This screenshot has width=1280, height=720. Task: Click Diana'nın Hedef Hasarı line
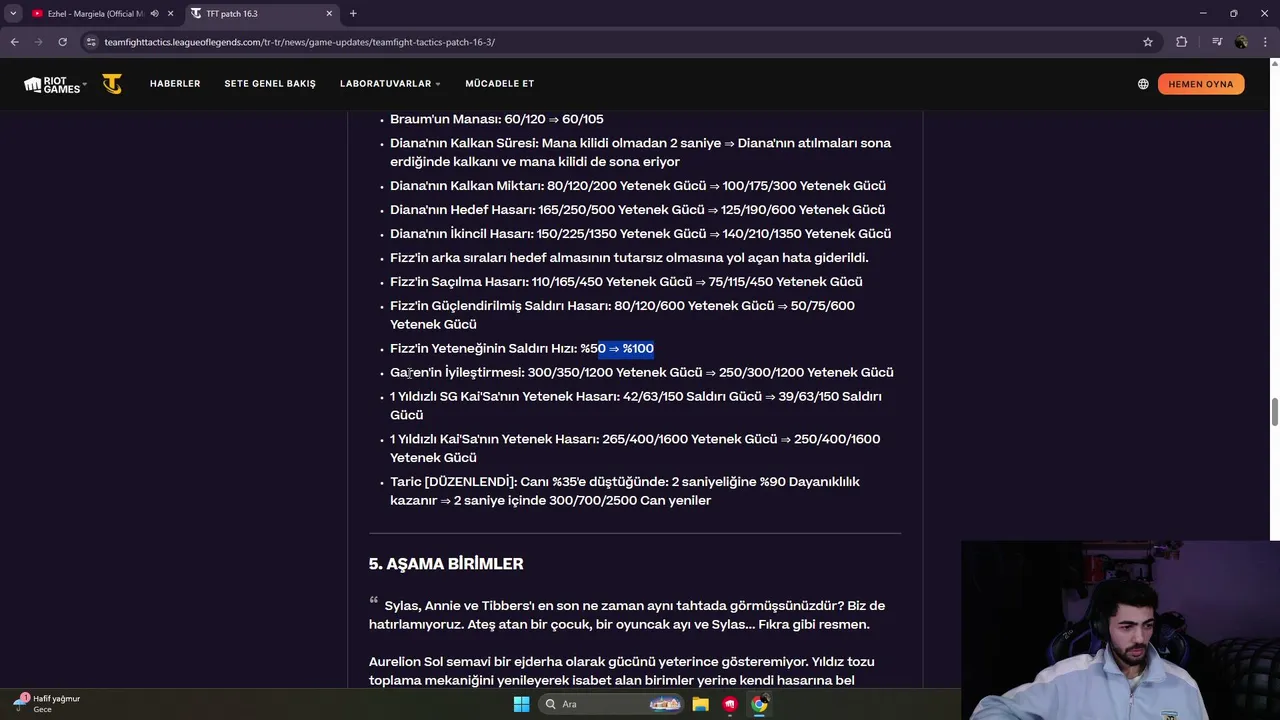pyautogui.click(x=637, y=210)
